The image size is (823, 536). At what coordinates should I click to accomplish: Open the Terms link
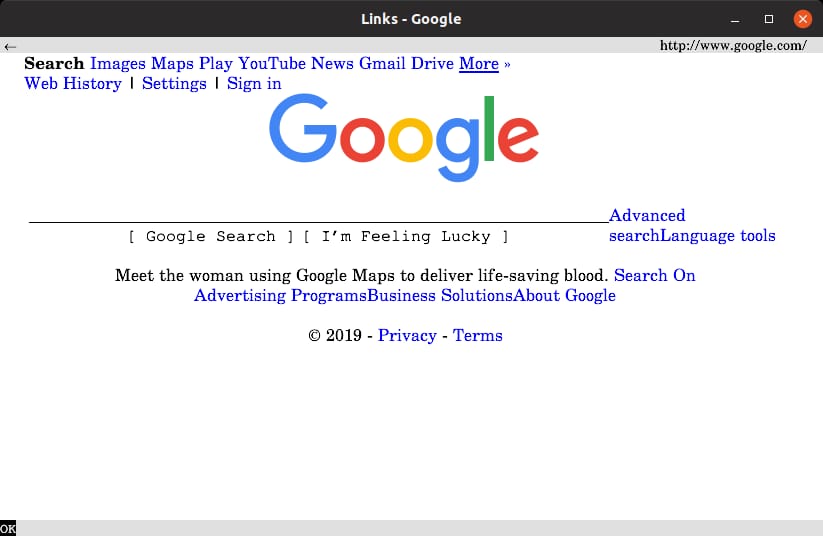tap(478, 336)
